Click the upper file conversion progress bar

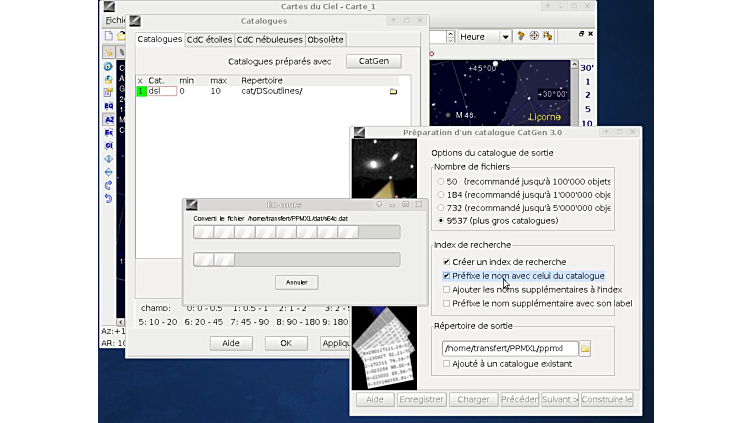tap(296, 232)
